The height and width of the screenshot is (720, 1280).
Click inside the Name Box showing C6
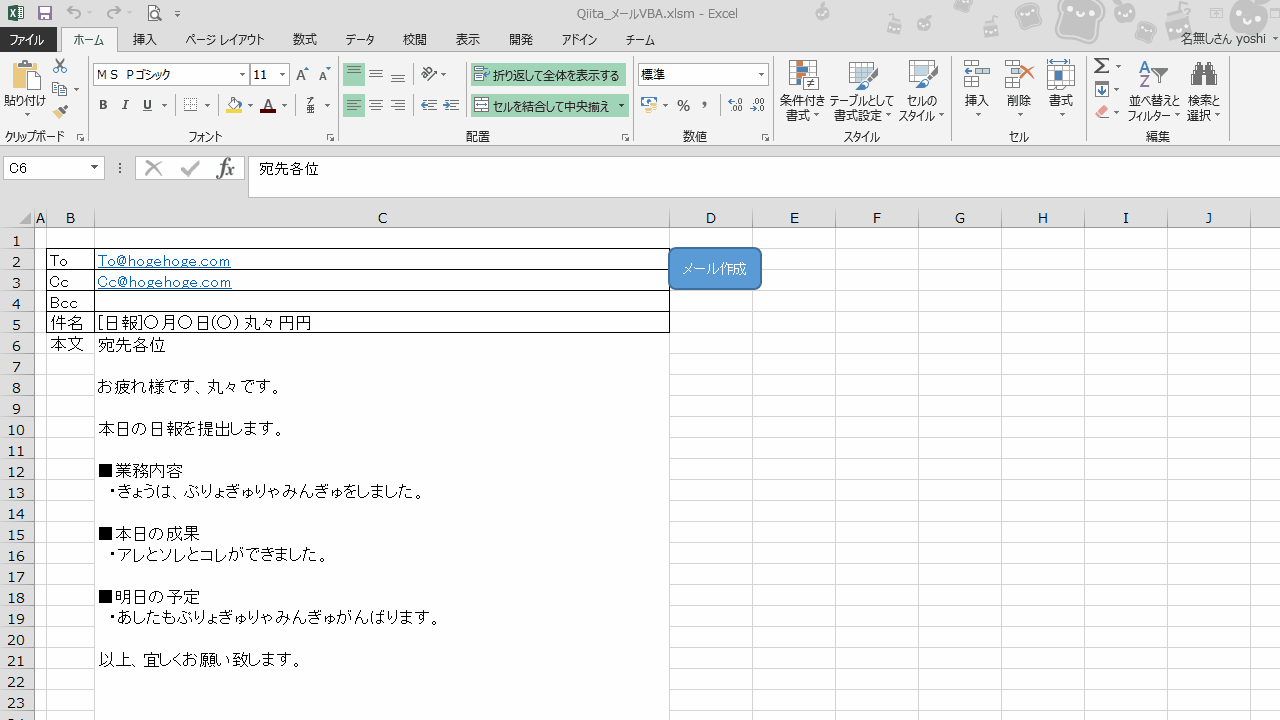pos(45,167)
